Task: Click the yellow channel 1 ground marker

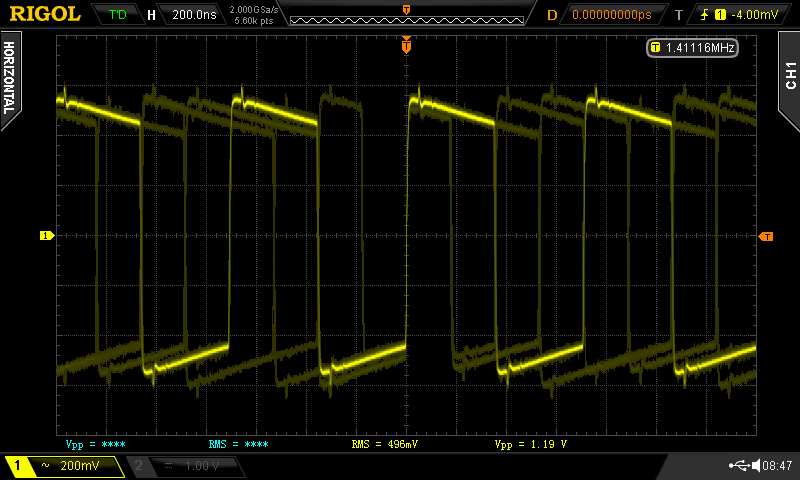Action: 47,236
